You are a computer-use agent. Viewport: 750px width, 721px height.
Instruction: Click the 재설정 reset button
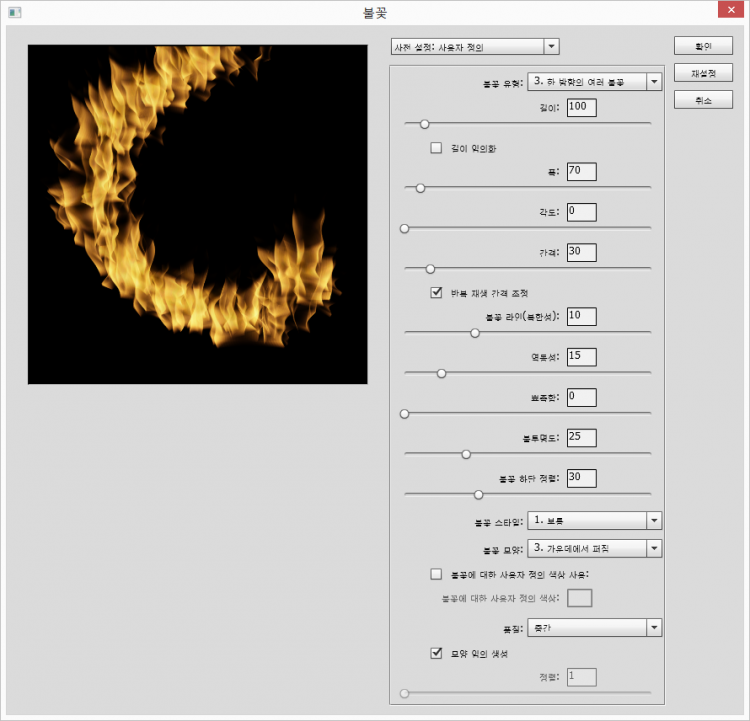click(703, 73)
